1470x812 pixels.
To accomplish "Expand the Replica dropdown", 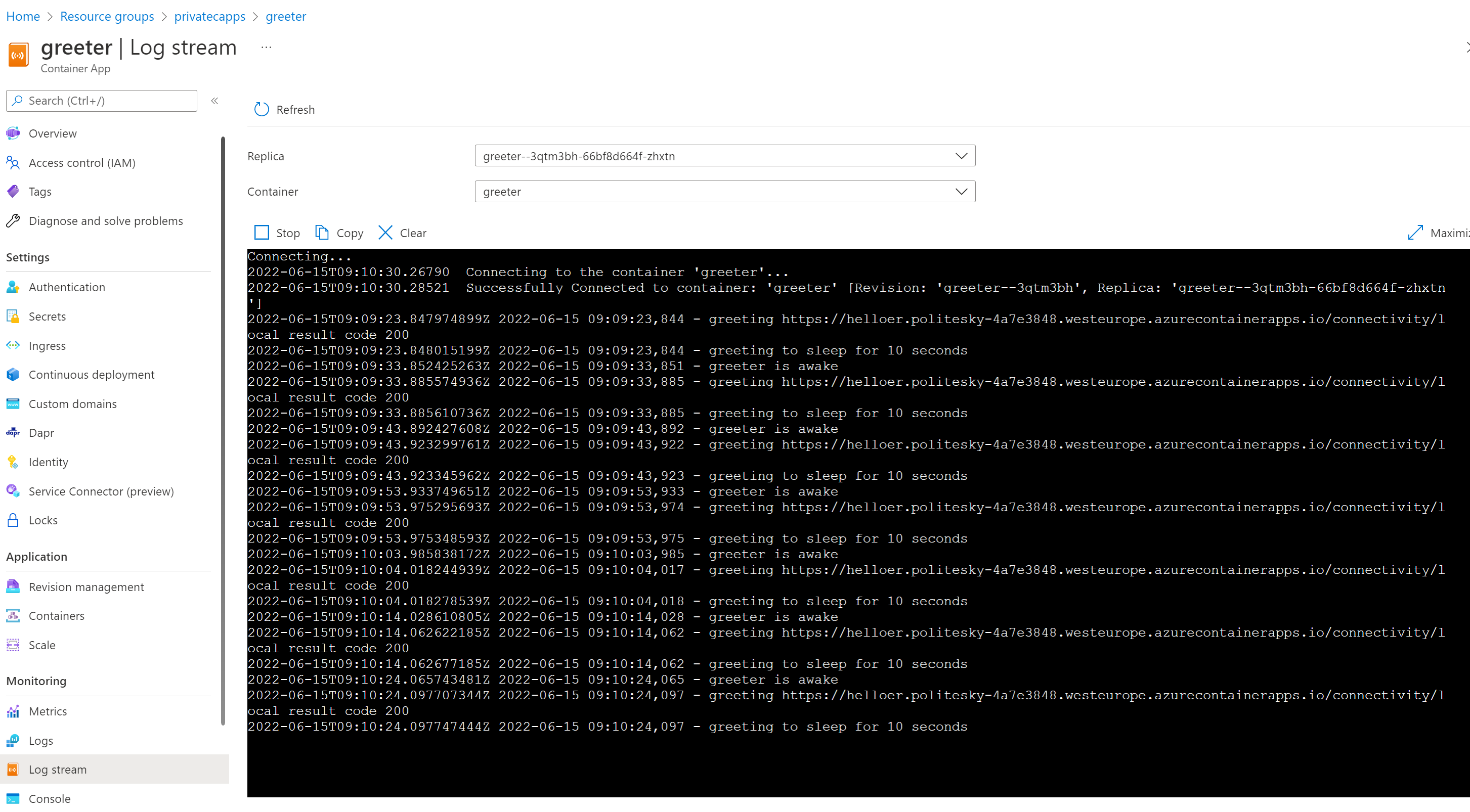I will 961,156.
